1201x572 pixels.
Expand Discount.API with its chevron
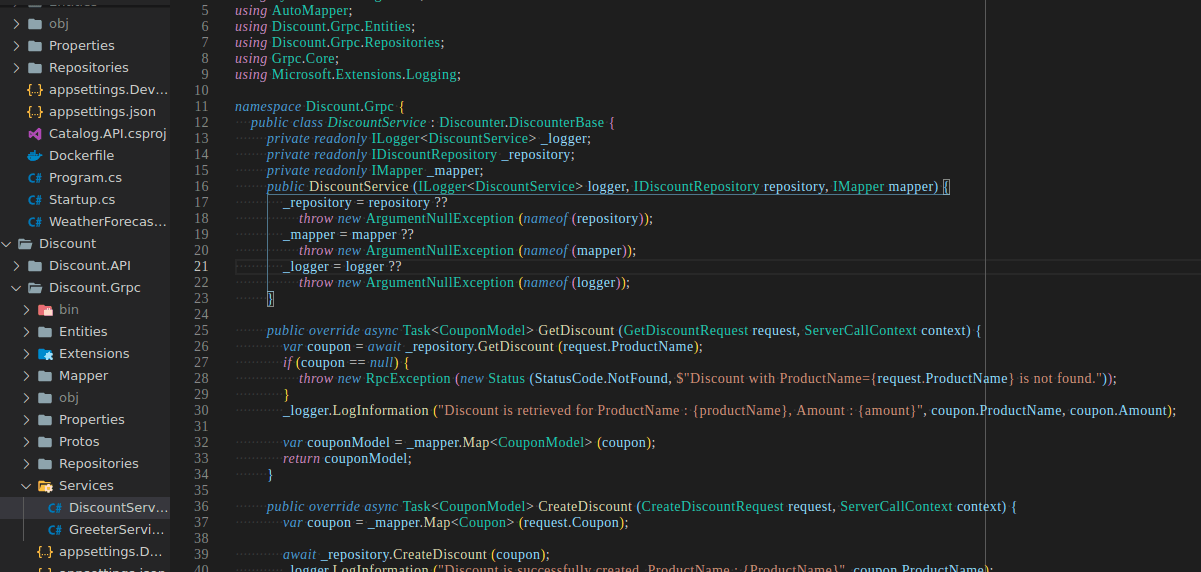(17, 265)
